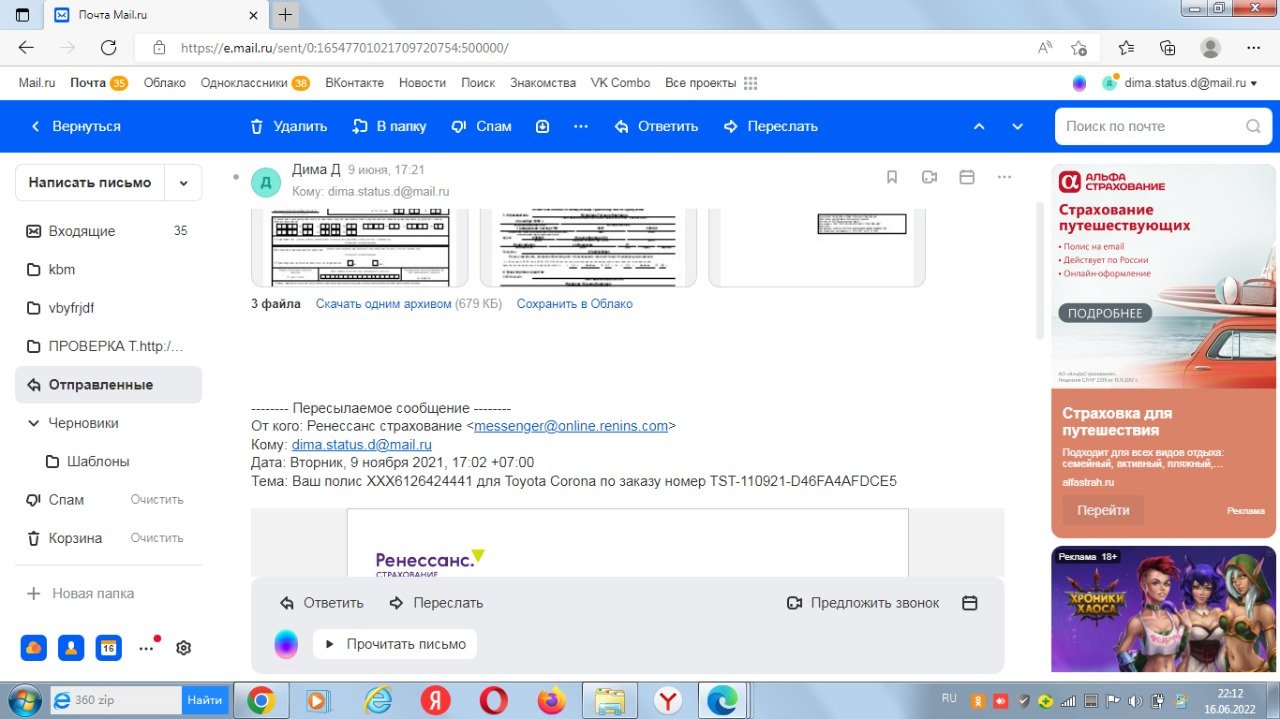Image resolution: width=1280 pixels, height=719 pixels.
Task: Start a video call from the letter header
Action: click(929, 177)
